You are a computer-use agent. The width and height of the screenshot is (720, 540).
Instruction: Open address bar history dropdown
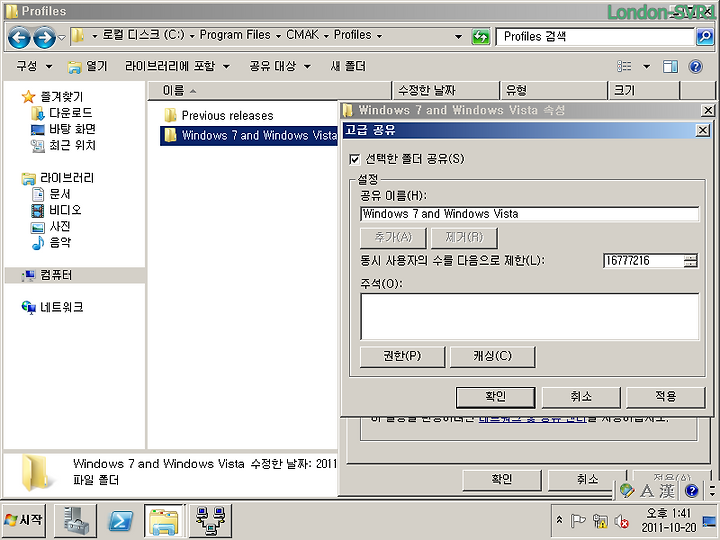coord(458,37)
